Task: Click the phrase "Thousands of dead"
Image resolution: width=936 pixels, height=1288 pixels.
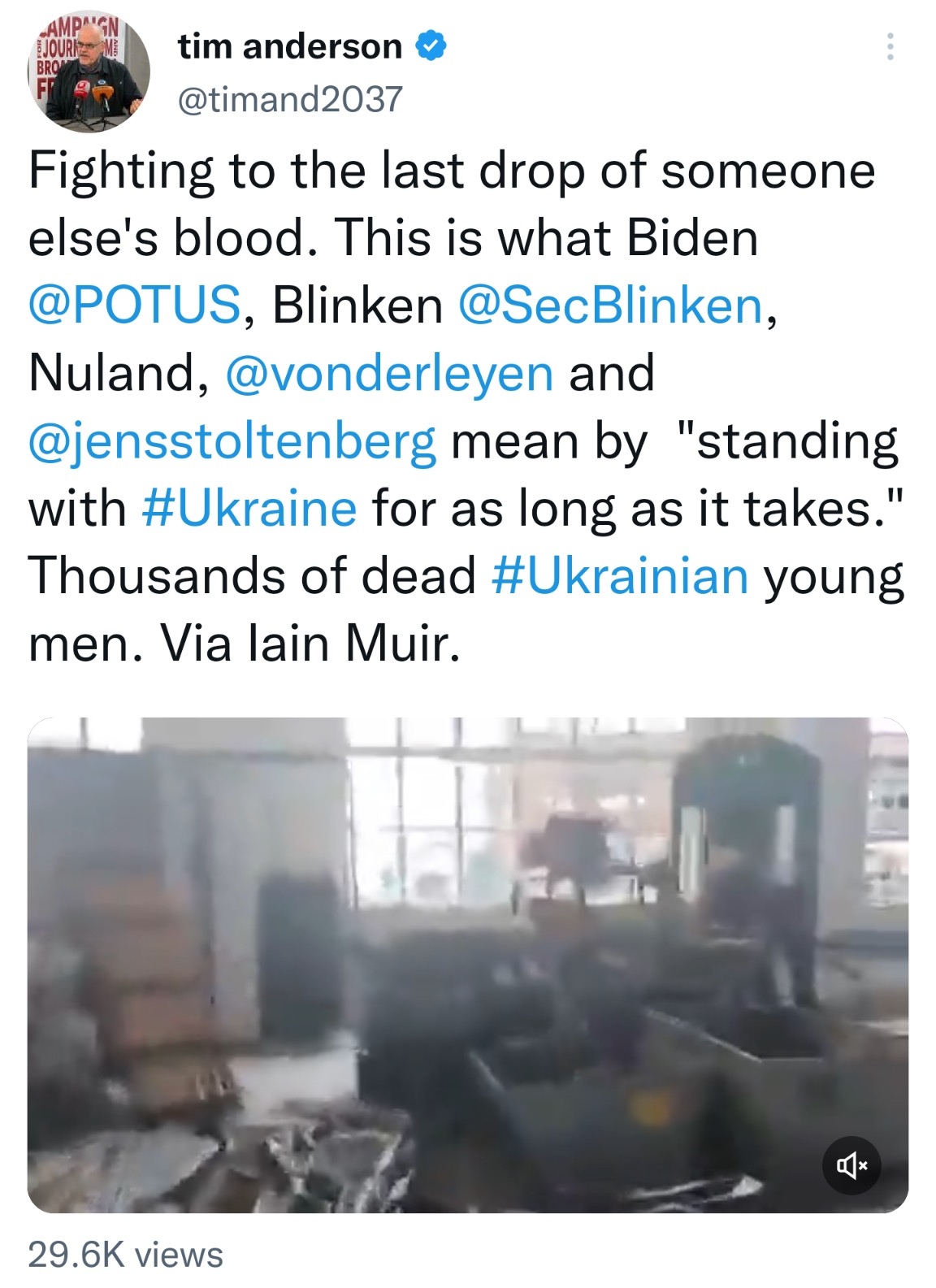Action: 252,576
